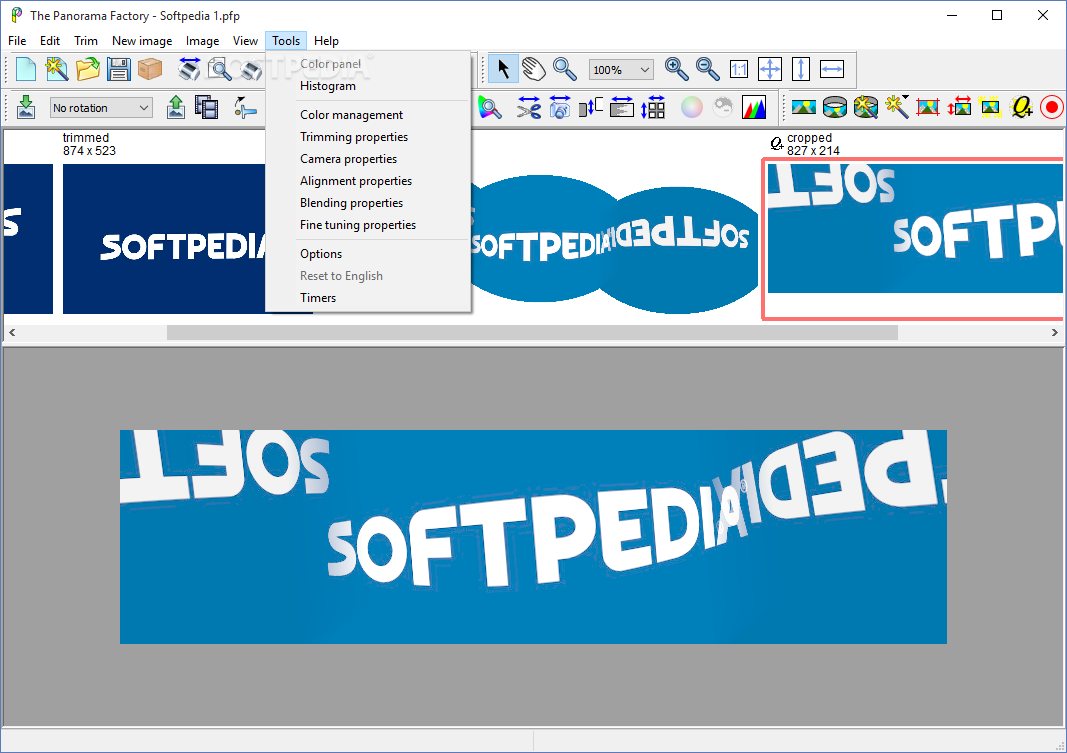
Task: Click the cylindrical panorama icon
Action: click(x=835, y=107)
